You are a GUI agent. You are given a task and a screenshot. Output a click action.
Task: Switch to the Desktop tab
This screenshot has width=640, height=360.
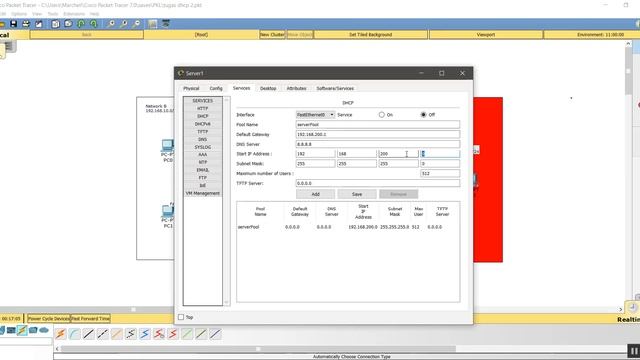pos(268,88)
